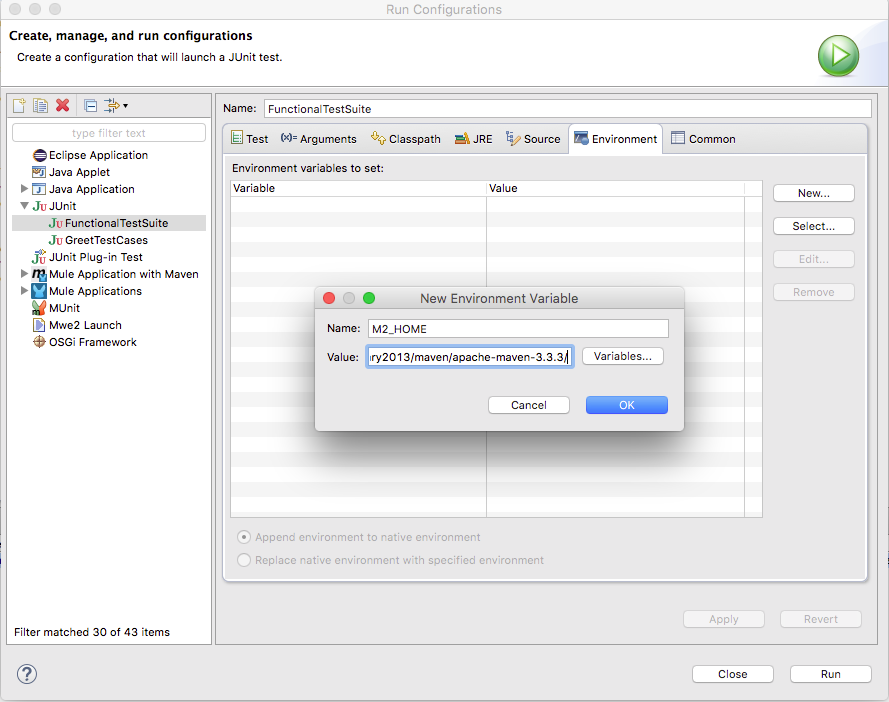Select the FunctionalTestSuite tree item

pyautogui.click(x=109, y=223)
